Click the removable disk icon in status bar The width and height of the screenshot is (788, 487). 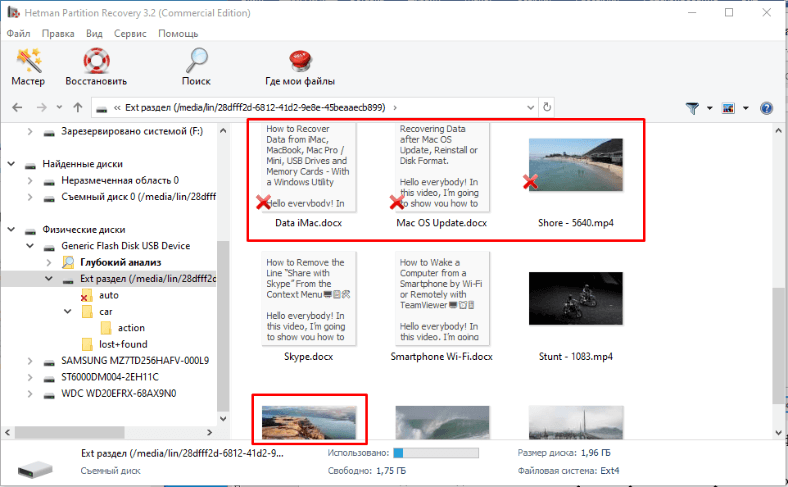click(x=35, y=469)
